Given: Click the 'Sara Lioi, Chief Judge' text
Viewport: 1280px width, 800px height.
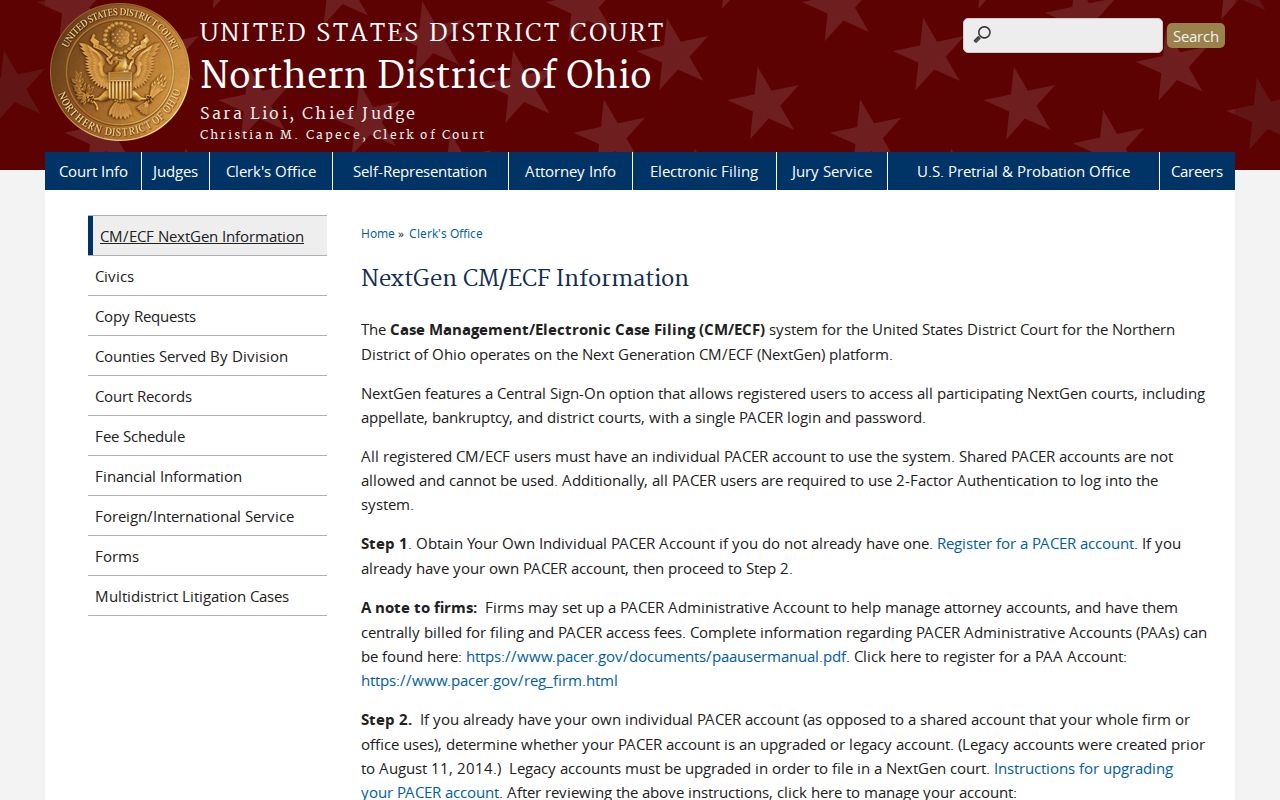Looking at the screenshot, I should 308,113.
